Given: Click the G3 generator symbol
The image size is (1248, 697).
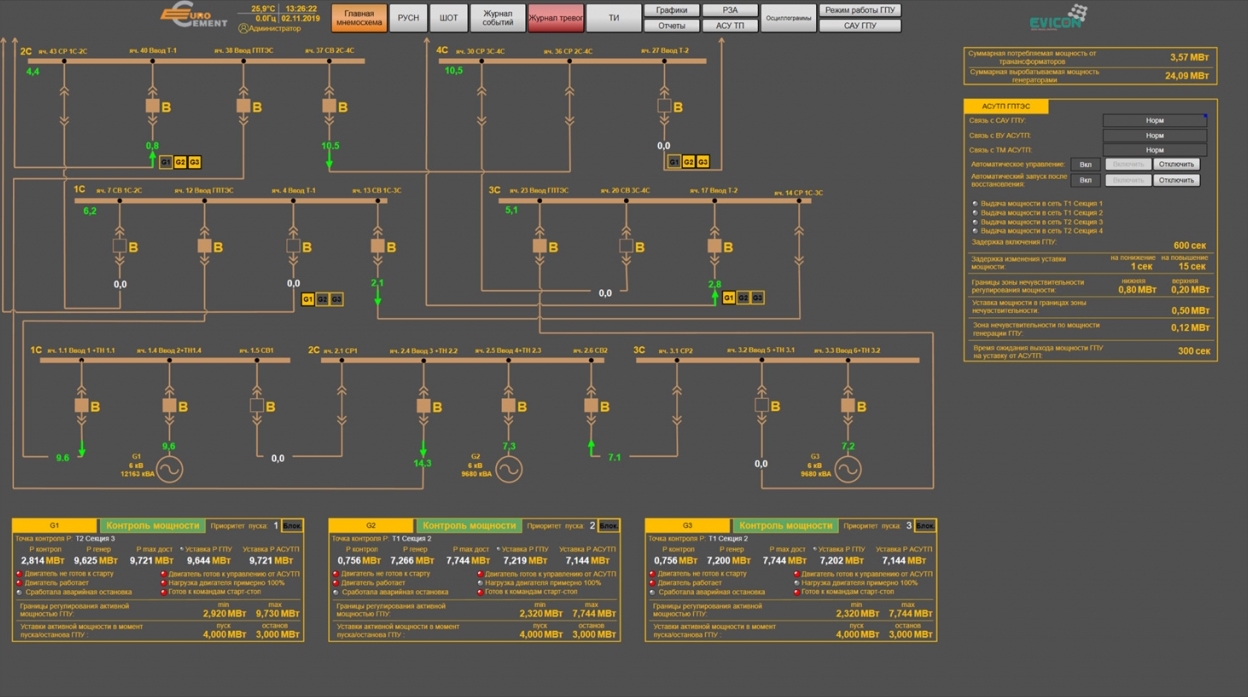Looking at the screenshot, I should 848,468.
